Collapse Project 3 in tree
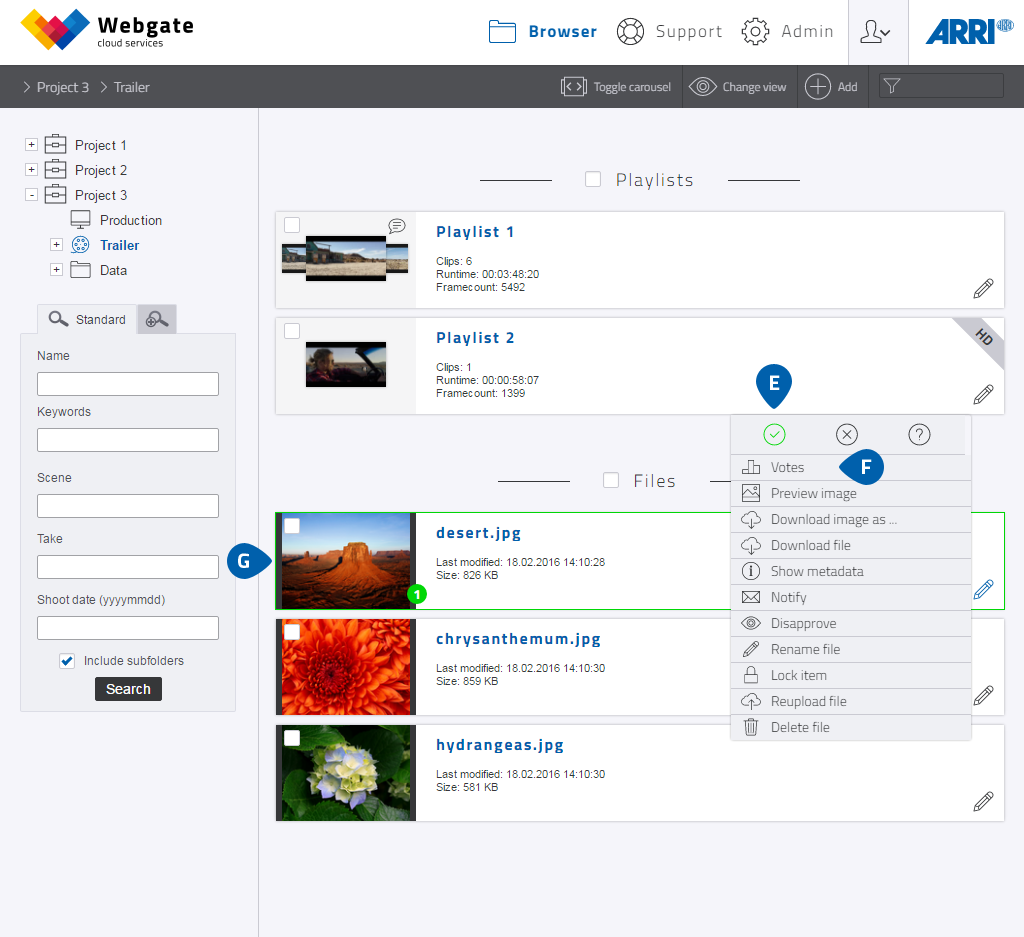The height and width of the screenshot is (937, 1024). coord(31,195)
